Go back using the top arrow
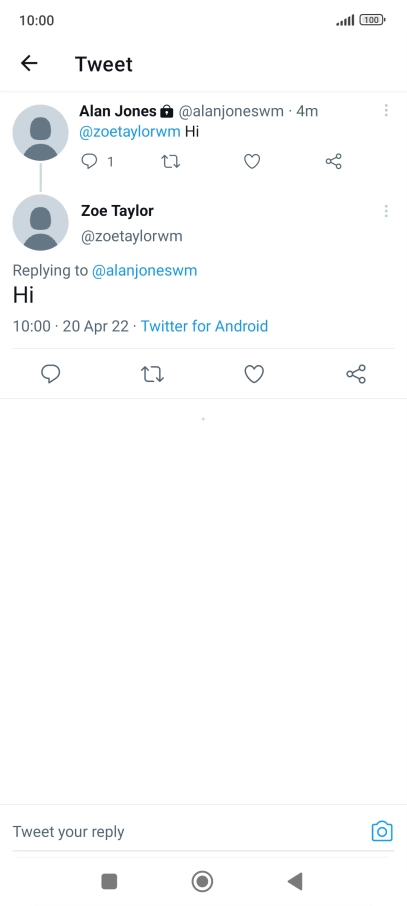This screenshot has height=906, width=407. point(29,63)
